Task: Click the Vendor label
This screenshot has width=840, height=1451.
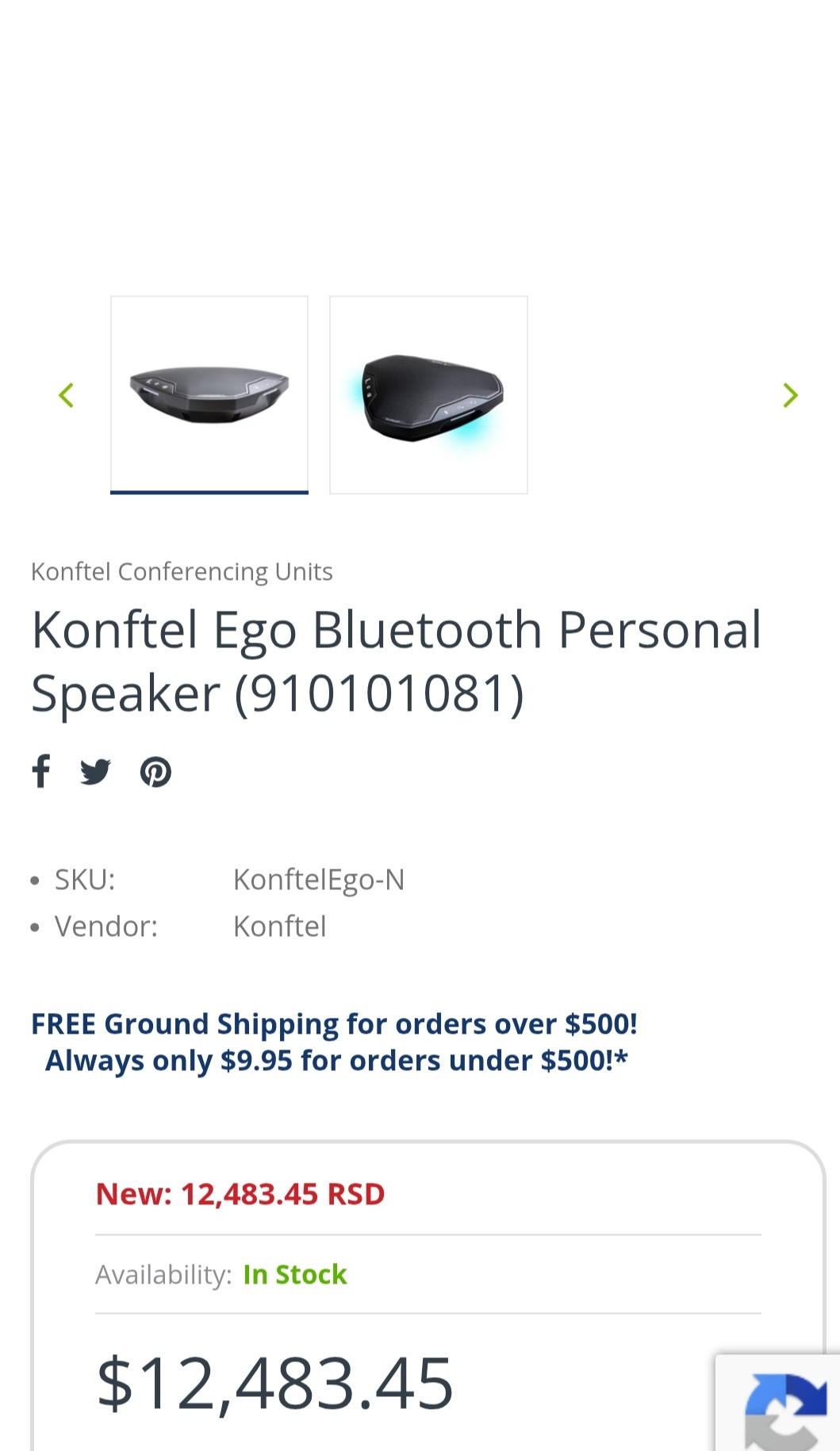Action: [106, 926]
